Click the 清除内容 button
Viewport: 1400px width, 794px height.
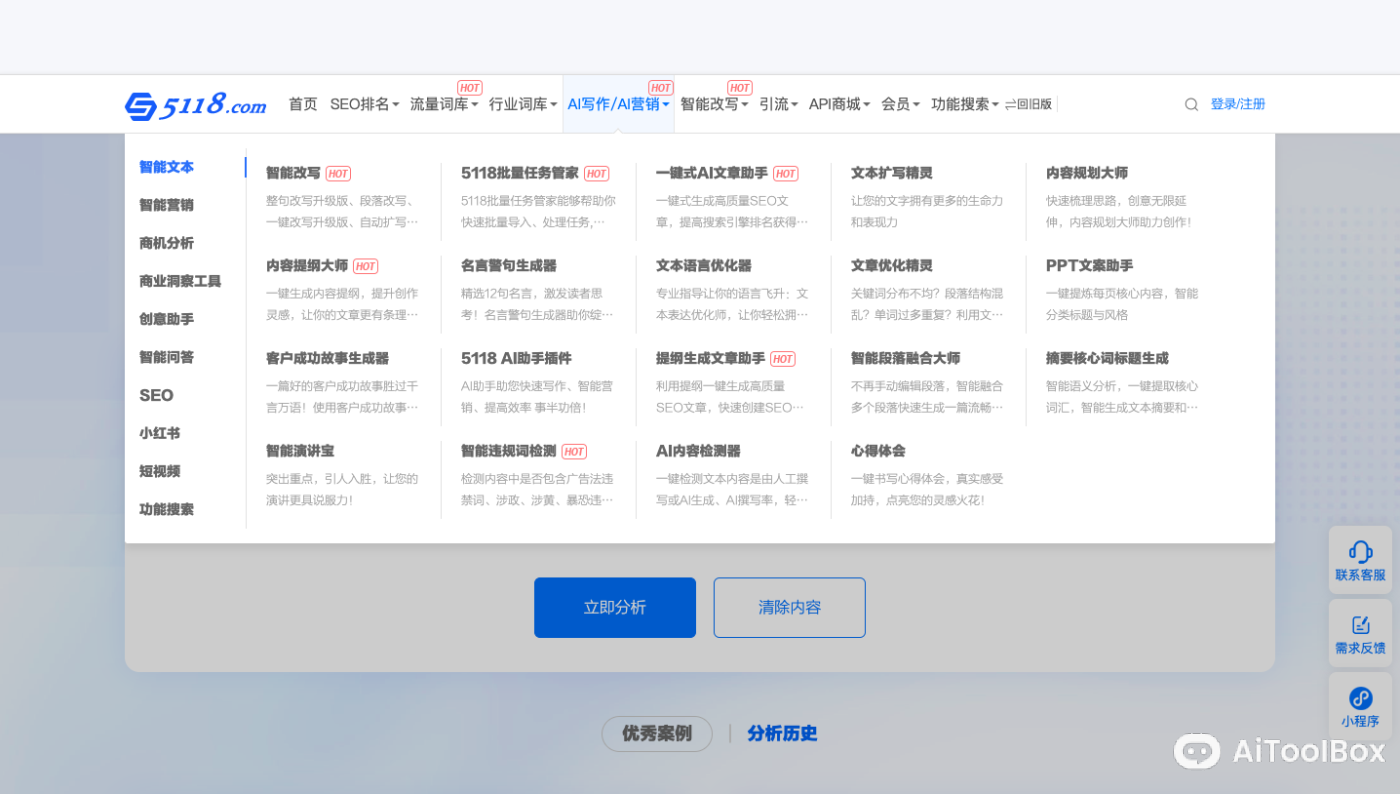tap(789, 607)
